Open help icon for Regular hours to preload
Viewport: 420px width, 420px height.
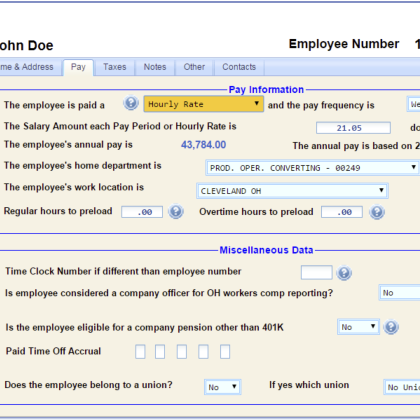(176, 211)
